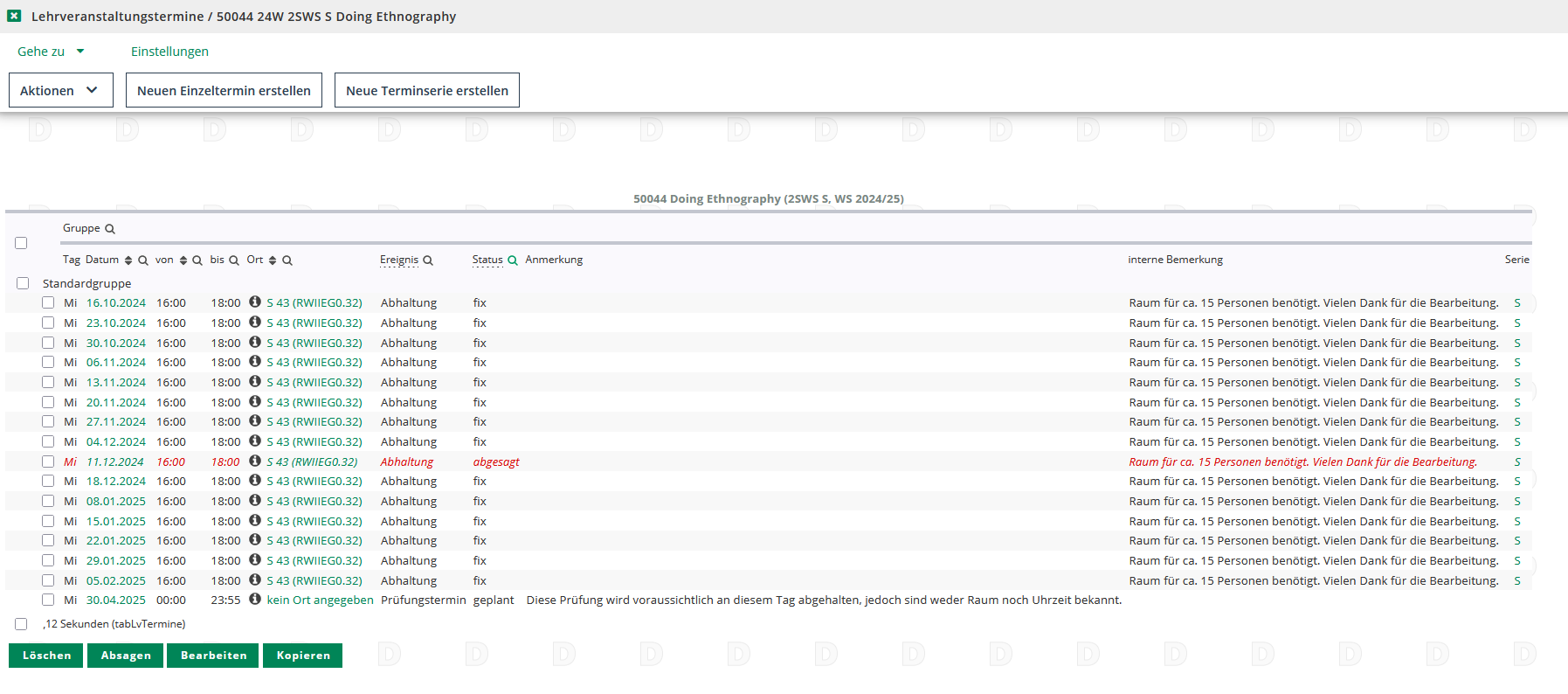Screen dimensions: 1568x694
Task: Sort appointments by the Ort column
Action: pyautogui.click(x=273, y=260)
